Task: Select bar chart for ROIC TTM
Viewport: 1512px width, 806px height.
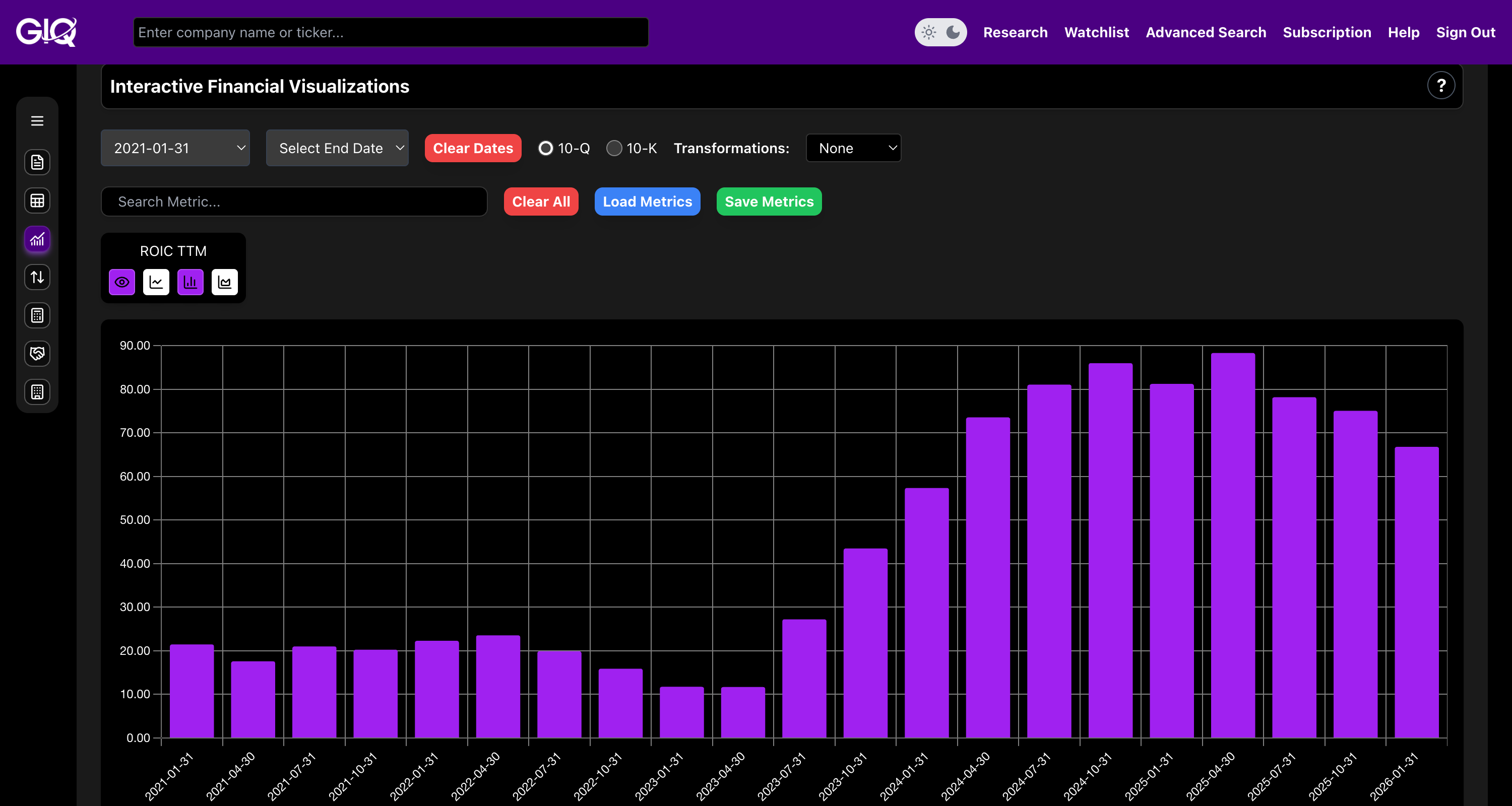Action: click(x=190, y=282)
